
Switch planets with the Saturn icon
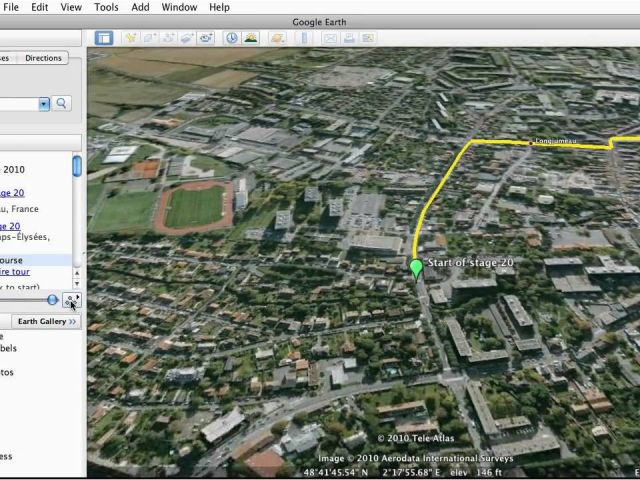pyautogui.click(x=278, y=38)
